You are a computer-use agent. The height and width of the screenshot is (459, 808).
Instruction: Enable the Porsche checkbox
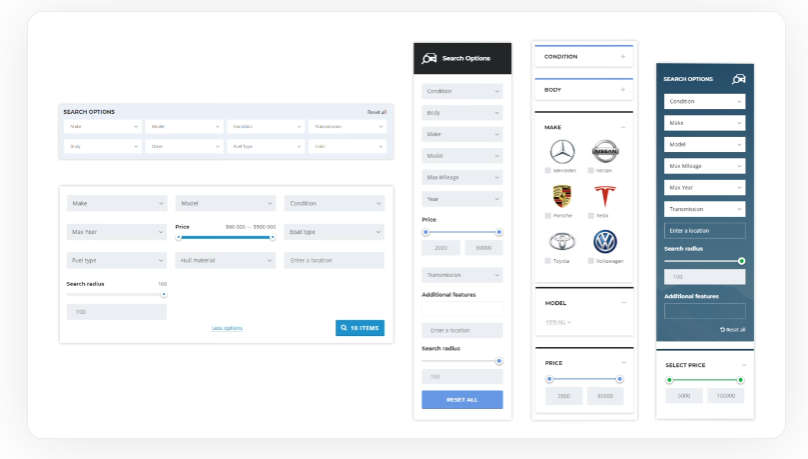pos(548,216)
